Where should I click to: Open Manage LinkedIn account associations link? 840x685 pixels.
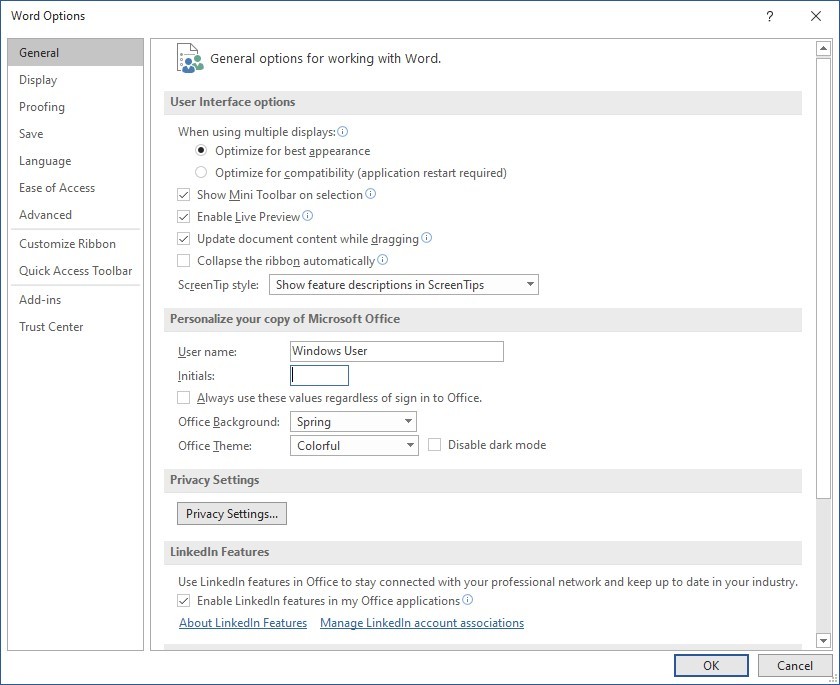pos(422,623)
